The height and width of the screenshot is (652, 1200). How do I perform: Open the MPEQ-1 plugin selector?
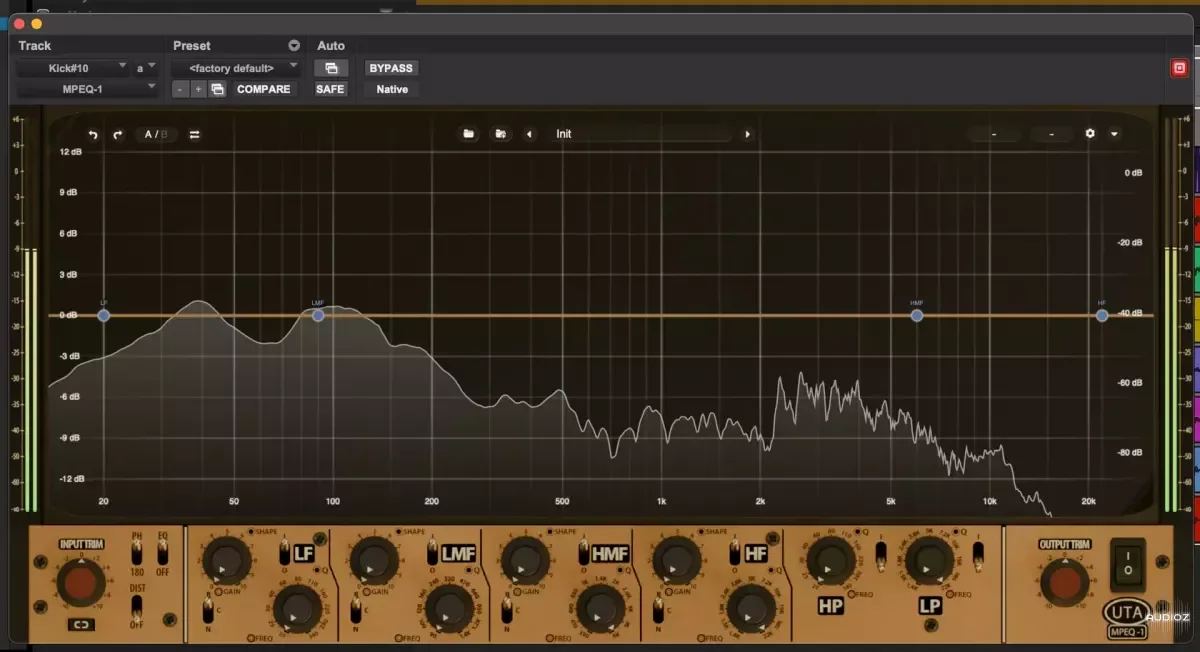87,89
